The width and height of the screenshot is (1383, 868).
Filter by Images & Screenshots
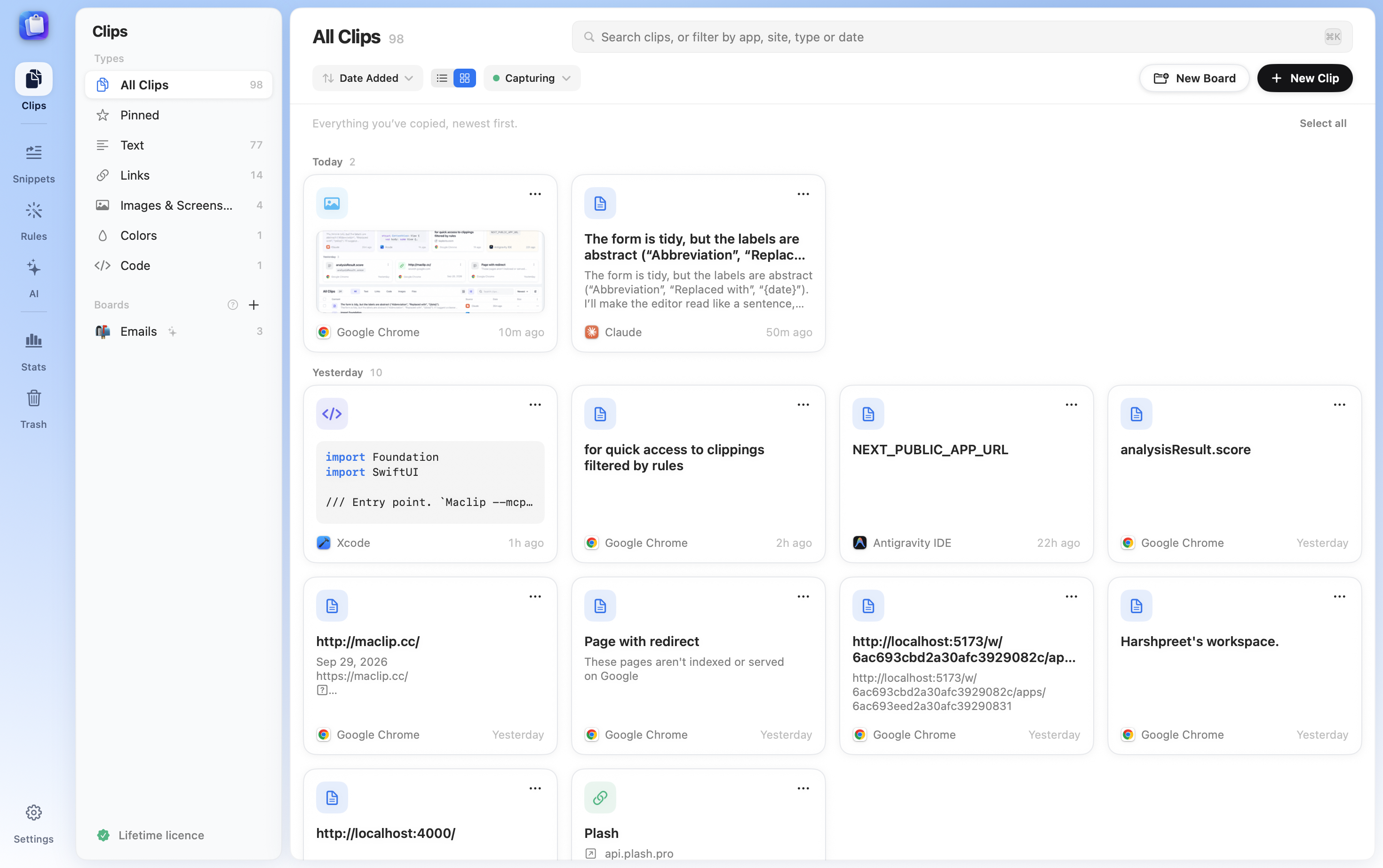pos(179,205)
